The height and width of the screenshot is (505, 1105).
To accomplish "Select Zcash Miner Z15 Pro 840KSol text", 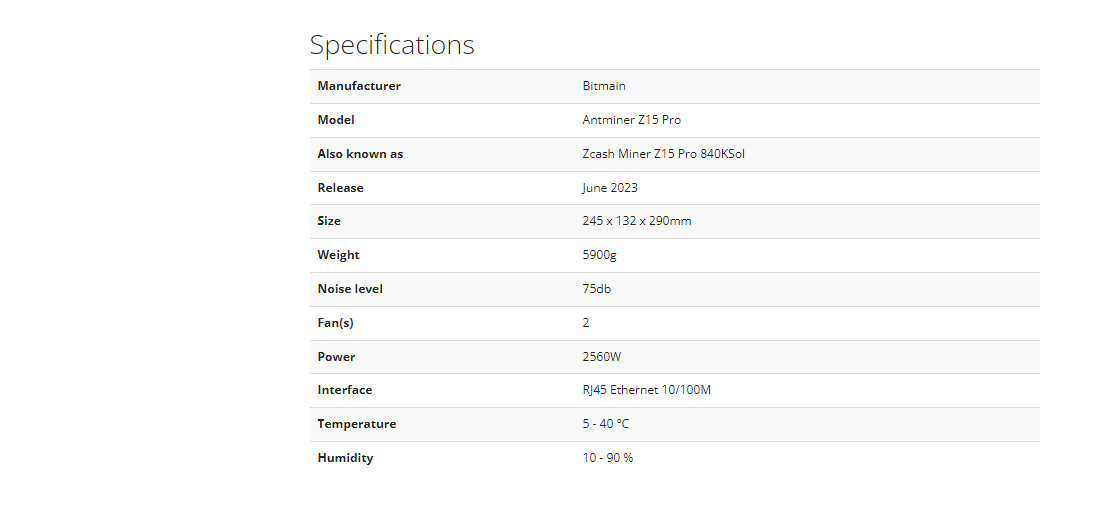I will coord(663,154).
